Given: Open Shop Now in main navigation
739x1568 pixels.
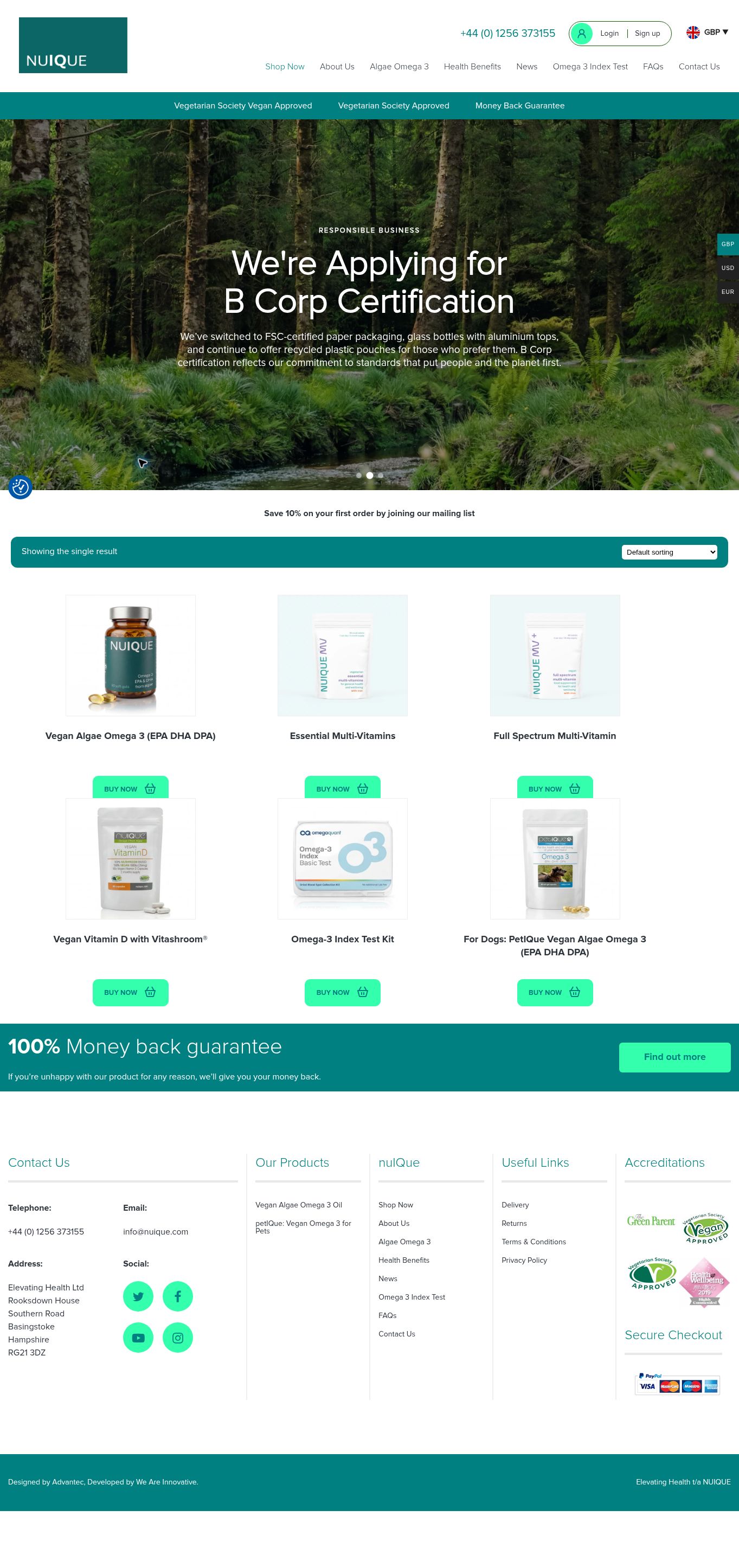Looking at the screenshot, I should click(285, 66).
